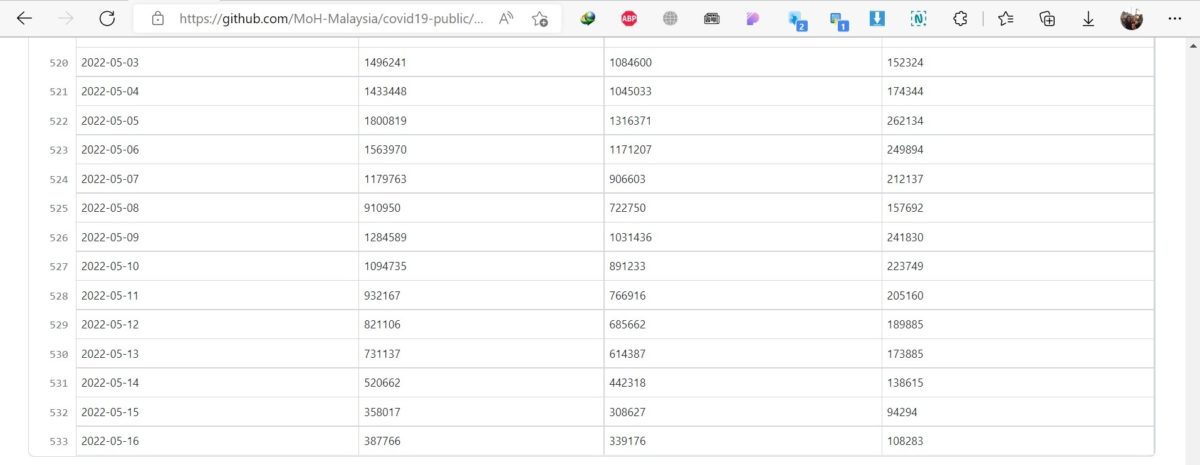Click the GitHub URL address bar
This screenshot has height=465, width=1200.
point(330,18)
